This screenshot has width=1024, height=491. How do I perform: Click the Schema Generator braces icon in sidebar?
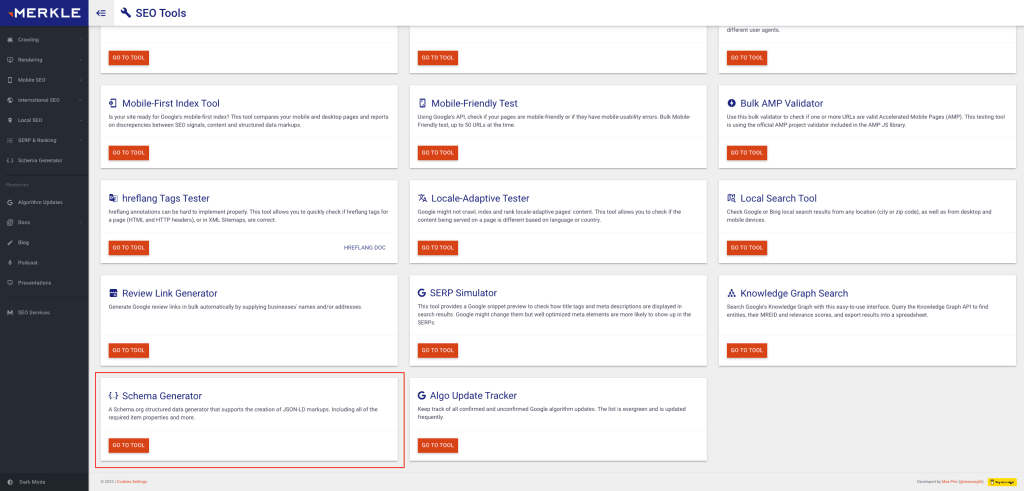click(x=10, y=160)
